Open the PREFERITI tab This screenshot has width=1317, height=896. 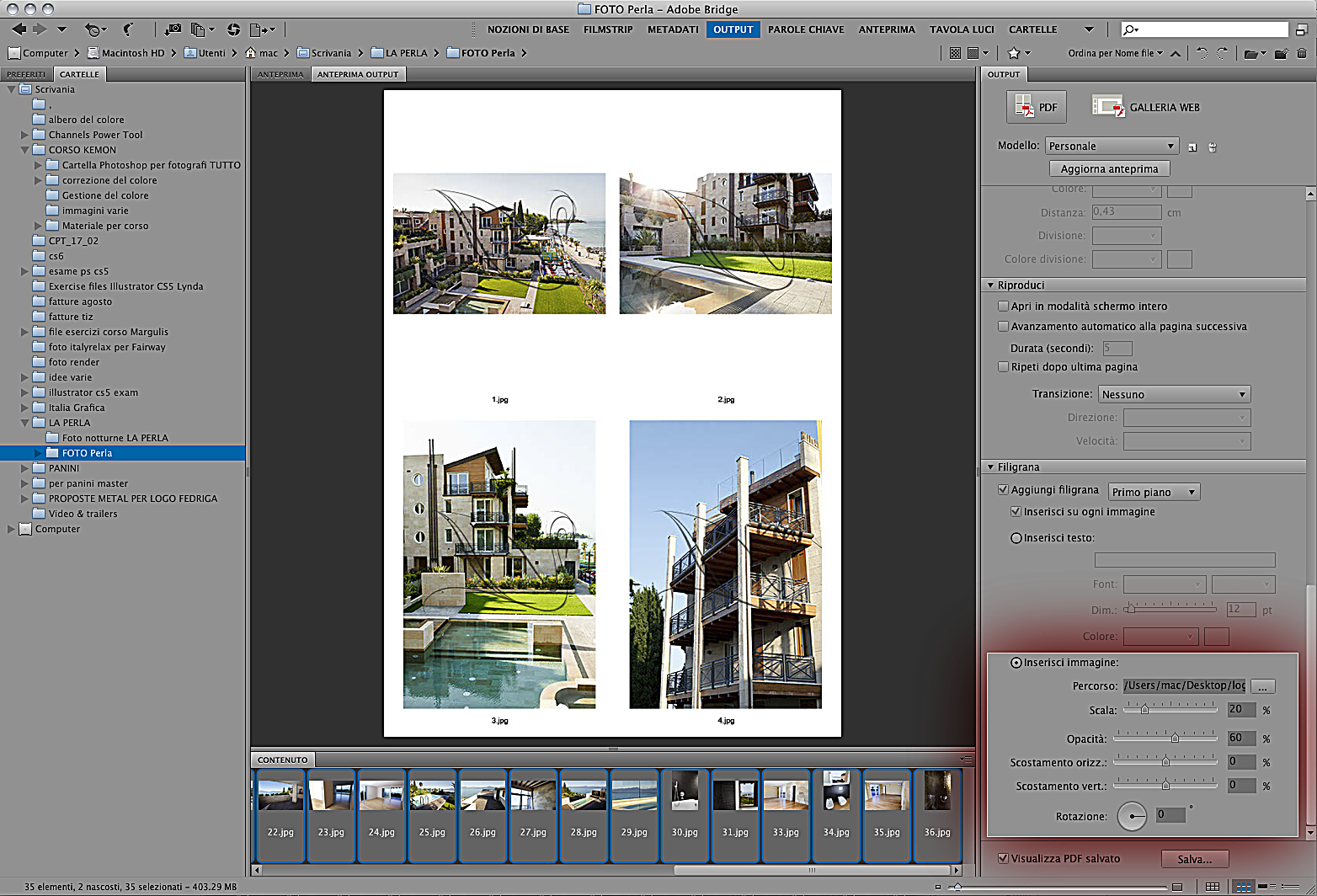point(26,74)
